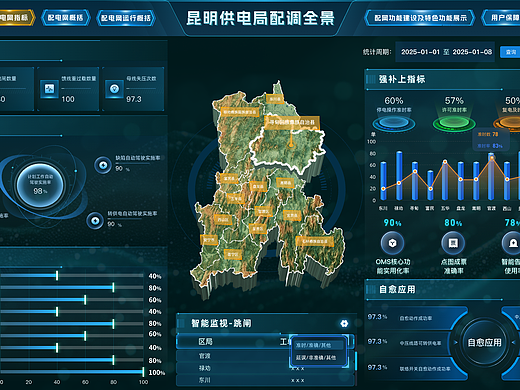The height and width of the screenshot is (390, 520).
Task: Click the 宜良县 map label
Action: tap(292, 215)
